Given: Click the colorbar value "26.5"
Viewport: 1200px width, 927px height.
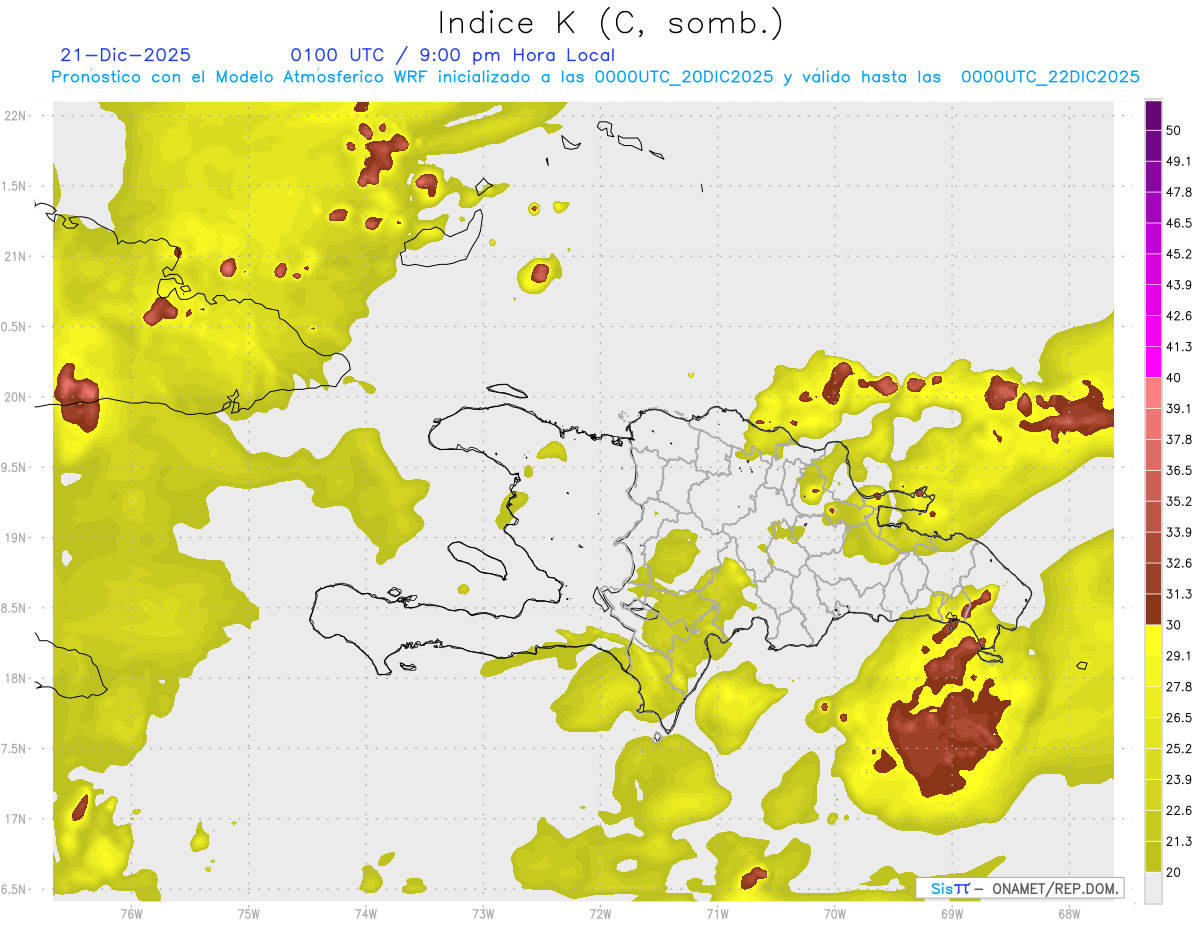Looking at the screenshot, I should pyautogui.click(x=1179, y=718).
